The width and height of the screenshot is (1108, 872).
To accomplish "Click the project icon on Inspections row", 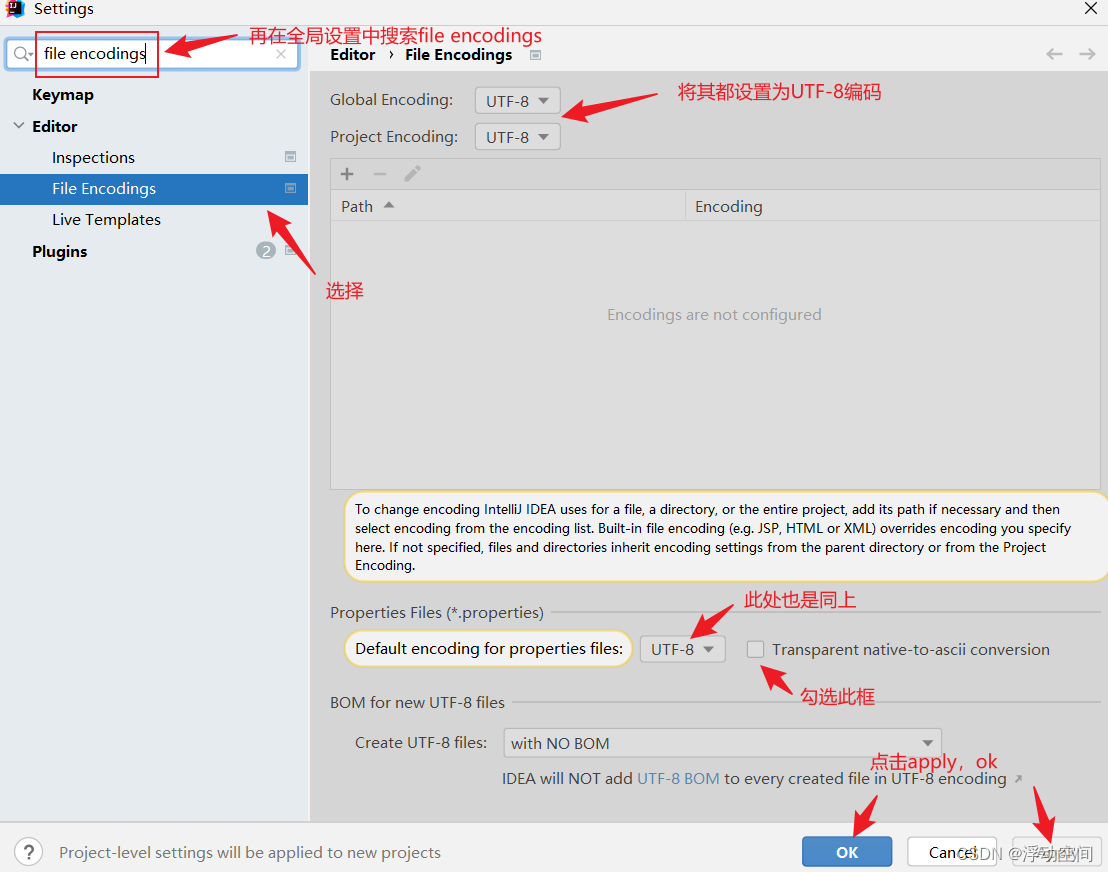I will coord(290,157).
